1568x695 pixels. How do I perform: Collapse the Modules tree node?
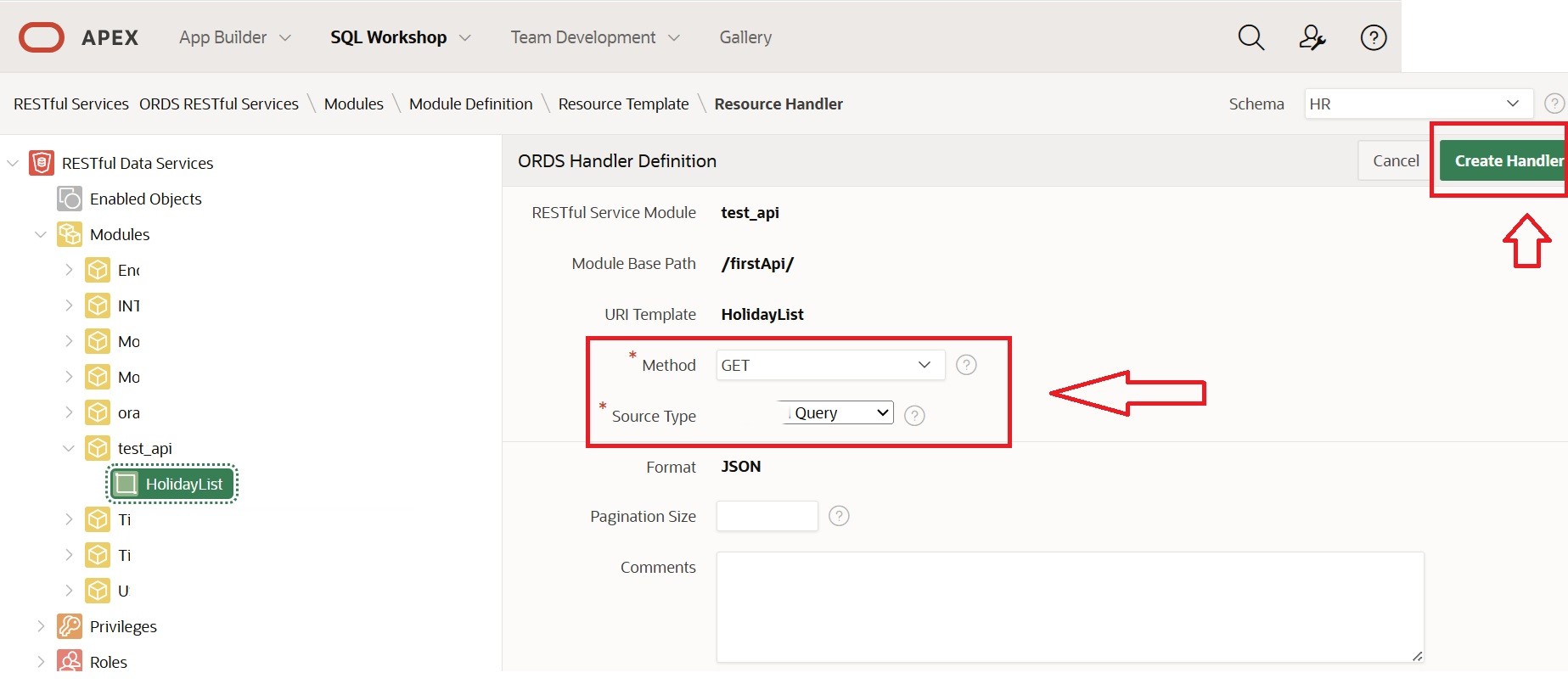point(41,234)
